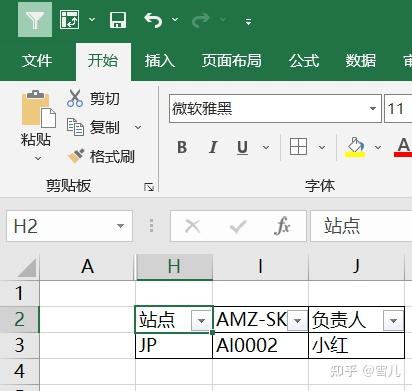This screenshot has width=412, height=391.
Task: Open the 页面布局 tab
Action: (x=231, y=61)
